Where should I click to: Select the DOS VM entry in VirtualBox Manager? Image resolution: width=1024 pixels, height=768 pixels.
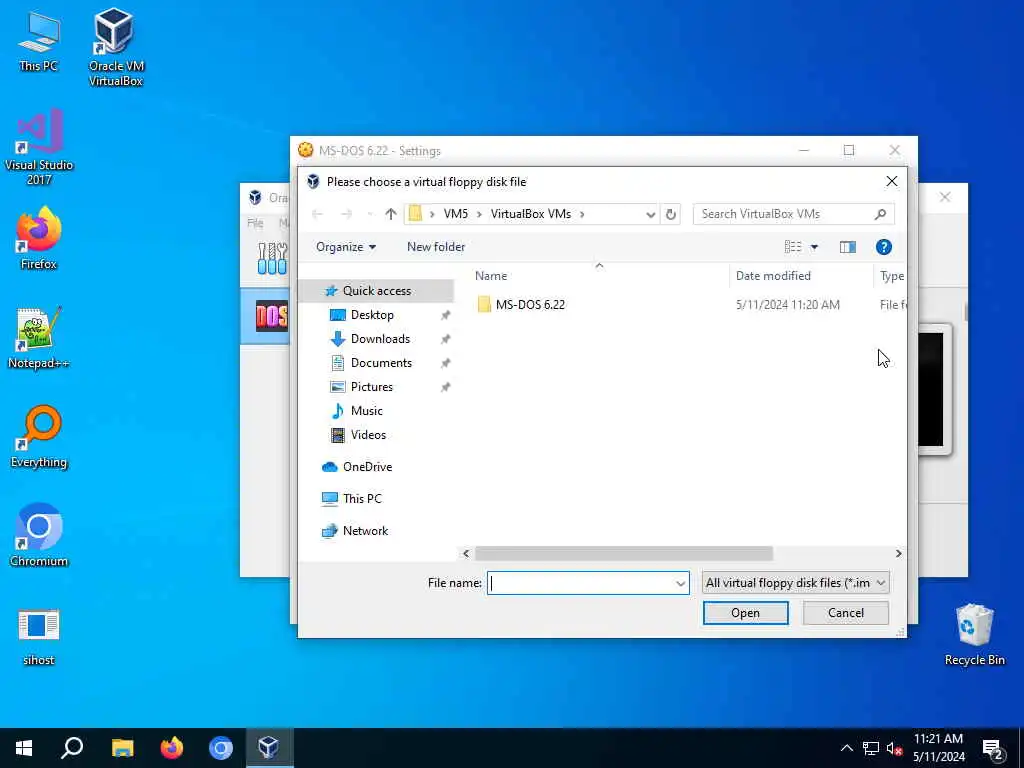click(266, 317)
